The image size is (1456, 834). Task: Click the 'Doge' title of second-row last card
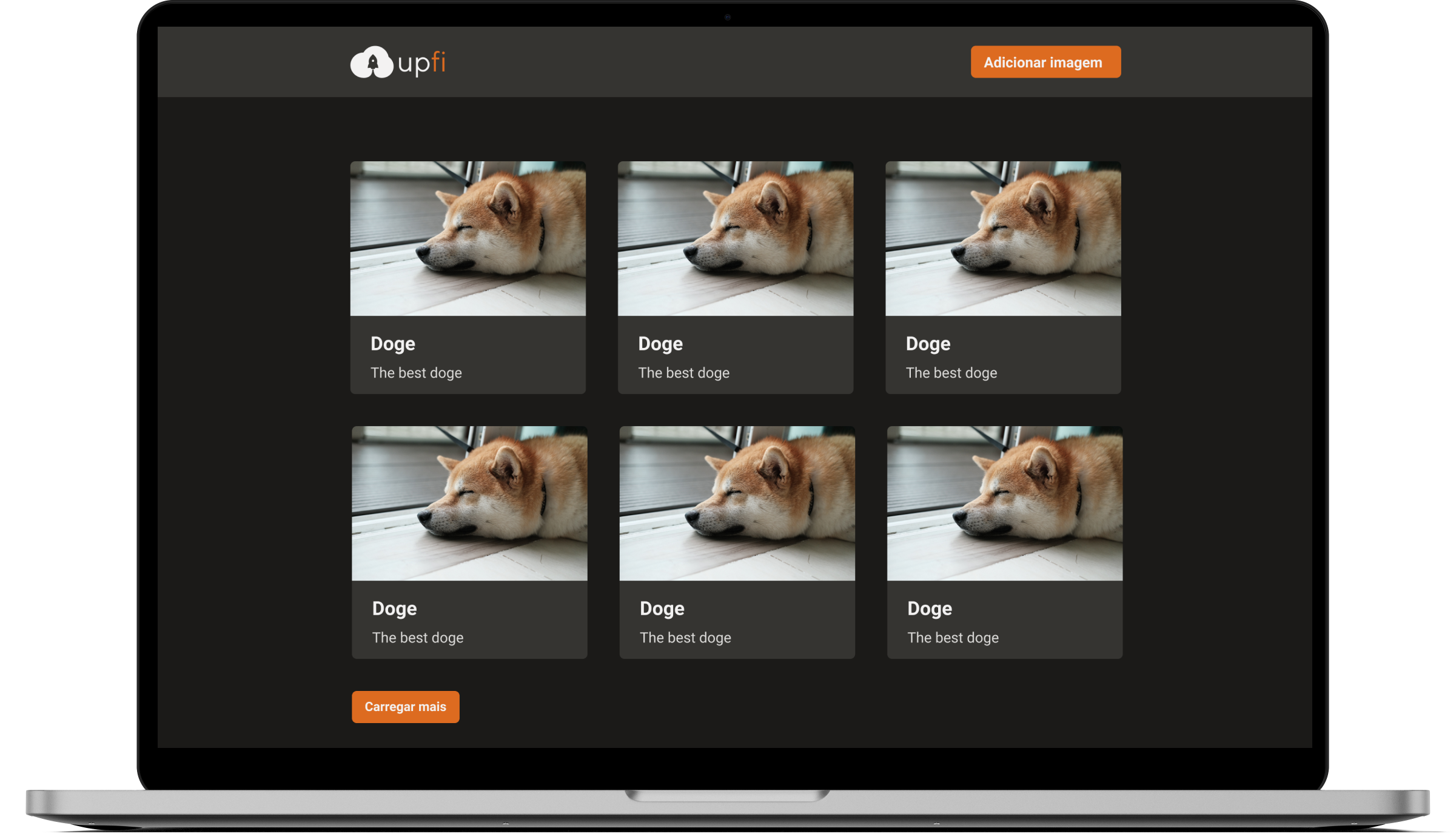point(929,609)
